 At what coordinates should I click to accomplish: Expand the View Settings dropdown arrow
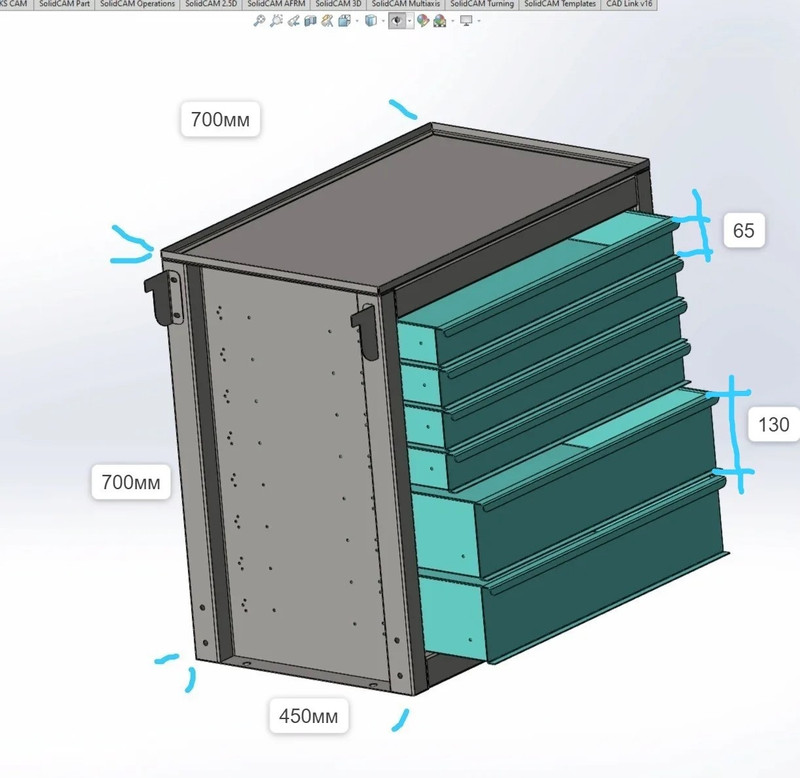[x=478, y=20]
